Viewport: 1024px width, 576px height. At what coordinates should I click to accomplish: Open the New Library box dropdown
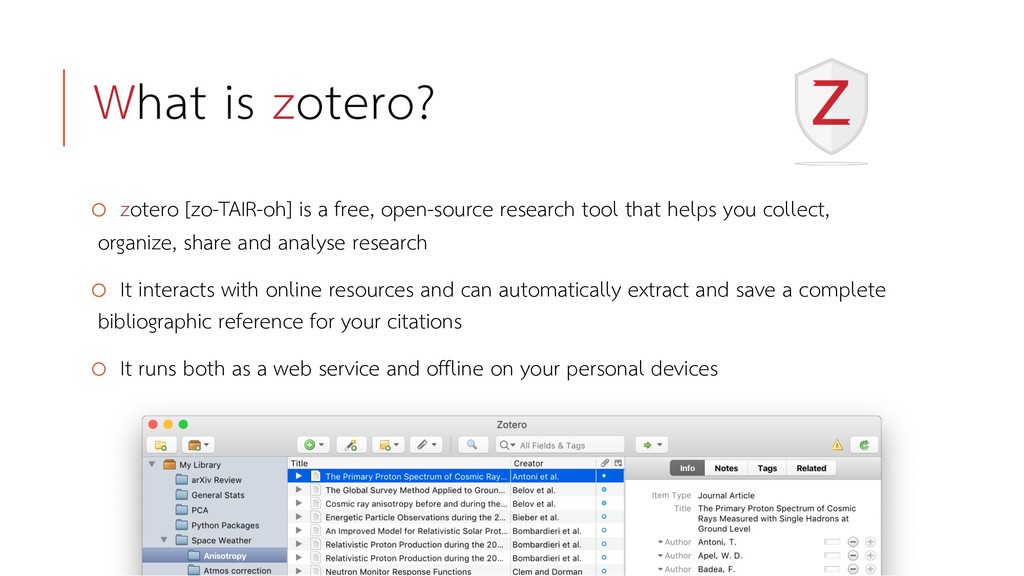point(198,445)
